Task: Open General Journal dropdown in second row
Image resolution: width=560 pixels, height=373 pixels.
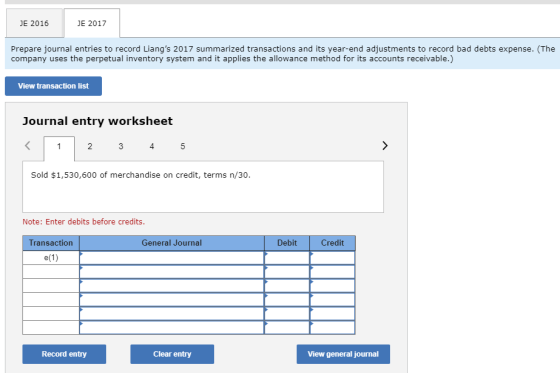Action: 172,272
